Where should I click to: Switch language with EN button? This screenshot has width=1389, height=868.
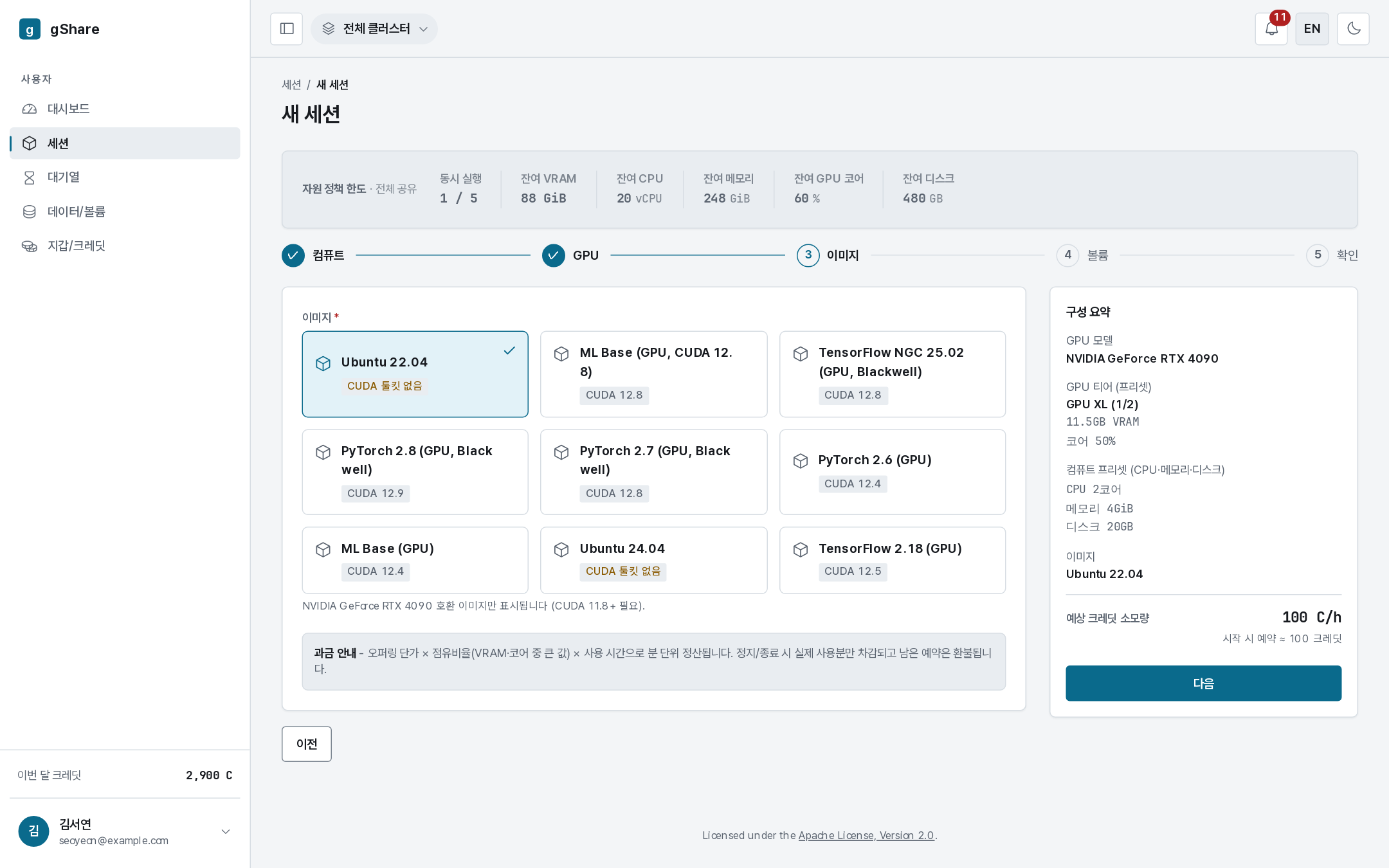point(1312,29)
